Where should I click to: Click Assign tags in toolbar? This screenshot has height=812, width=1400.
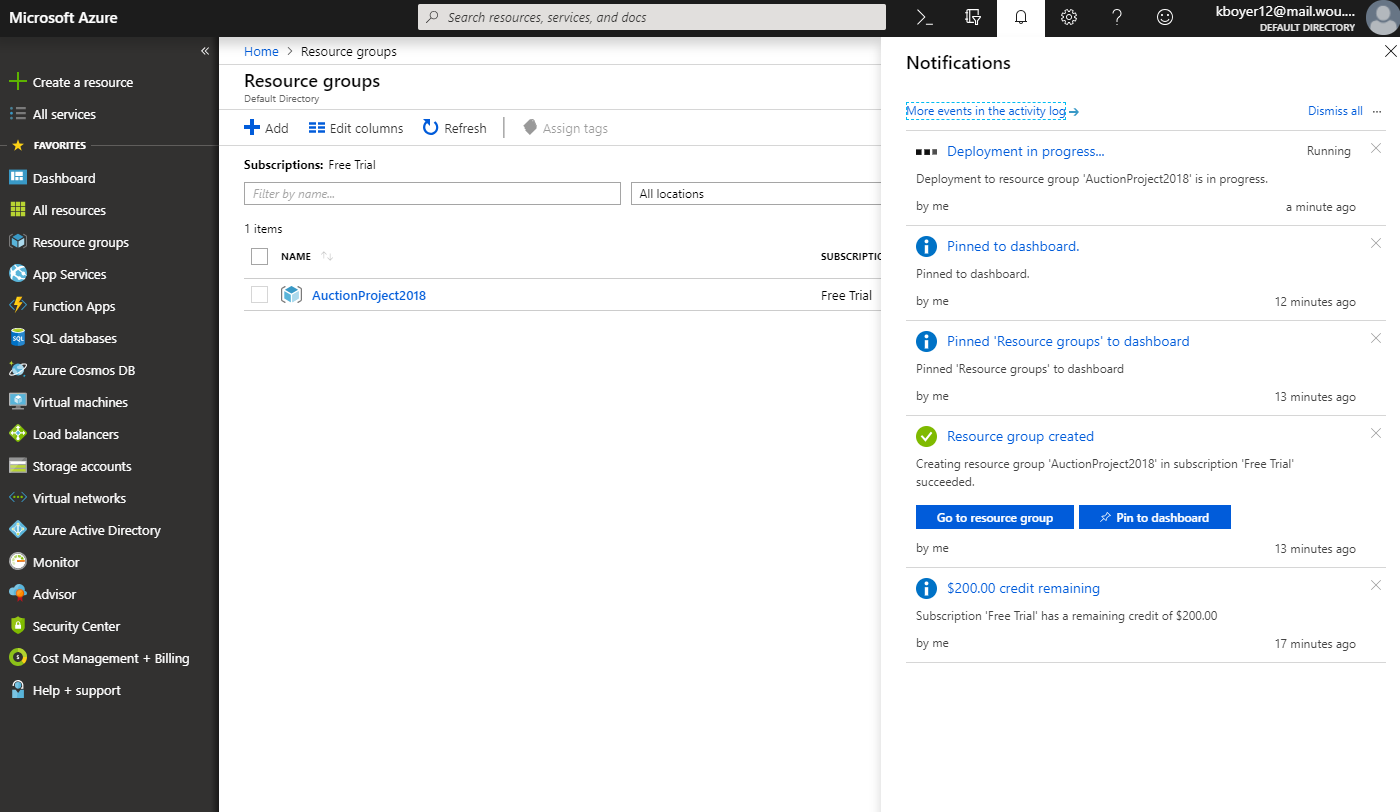coord(565,128)
